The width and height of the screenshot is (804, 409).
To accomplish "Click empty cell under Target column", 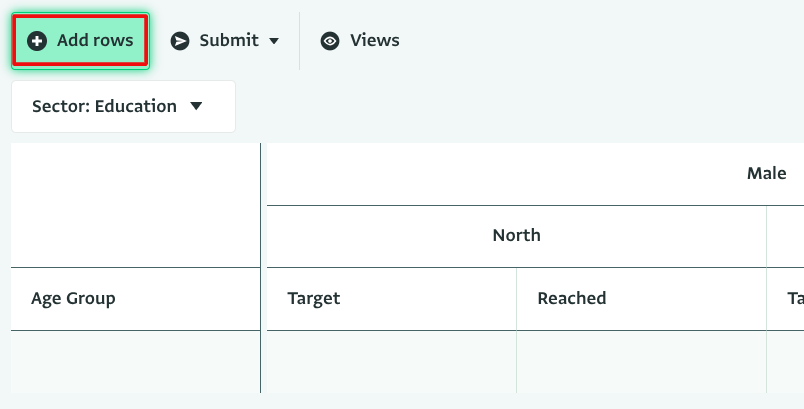I will 391,361.
